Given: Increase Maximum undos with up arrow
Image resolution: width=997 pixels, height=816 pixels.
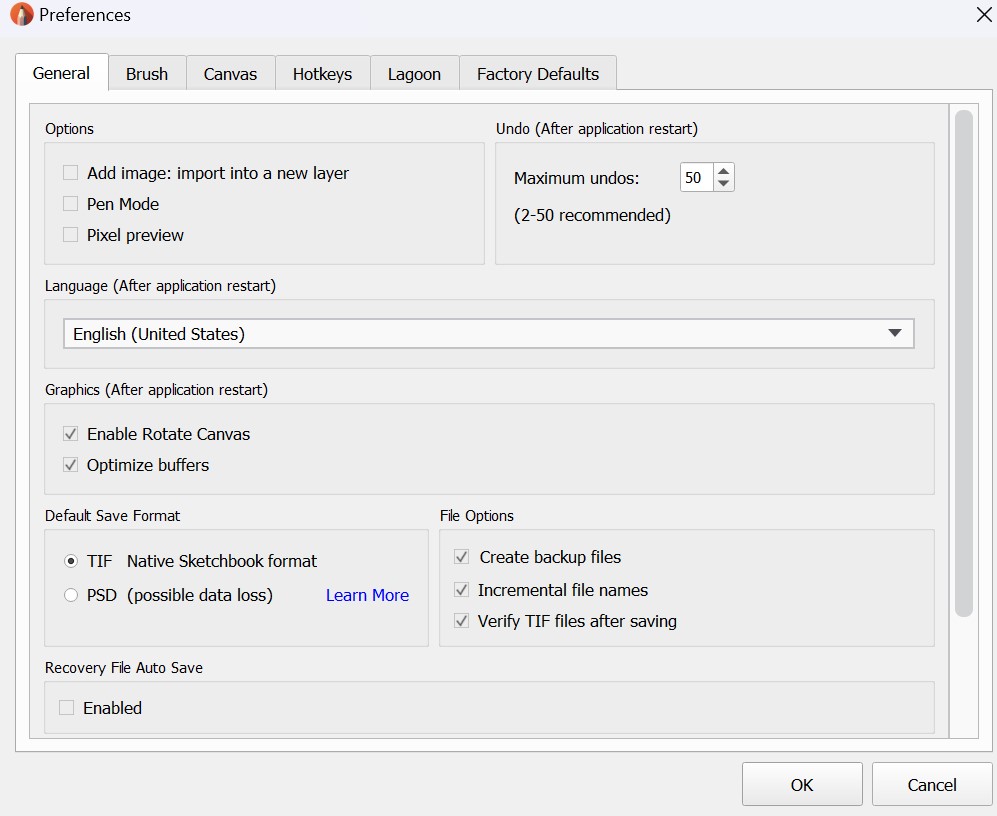Looking at the screenshot, I should coord(724,171).
